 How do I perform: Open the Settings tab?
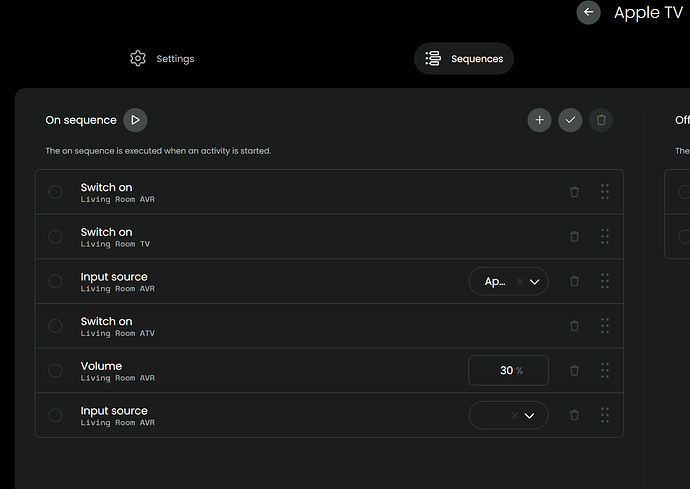point(162,59)
